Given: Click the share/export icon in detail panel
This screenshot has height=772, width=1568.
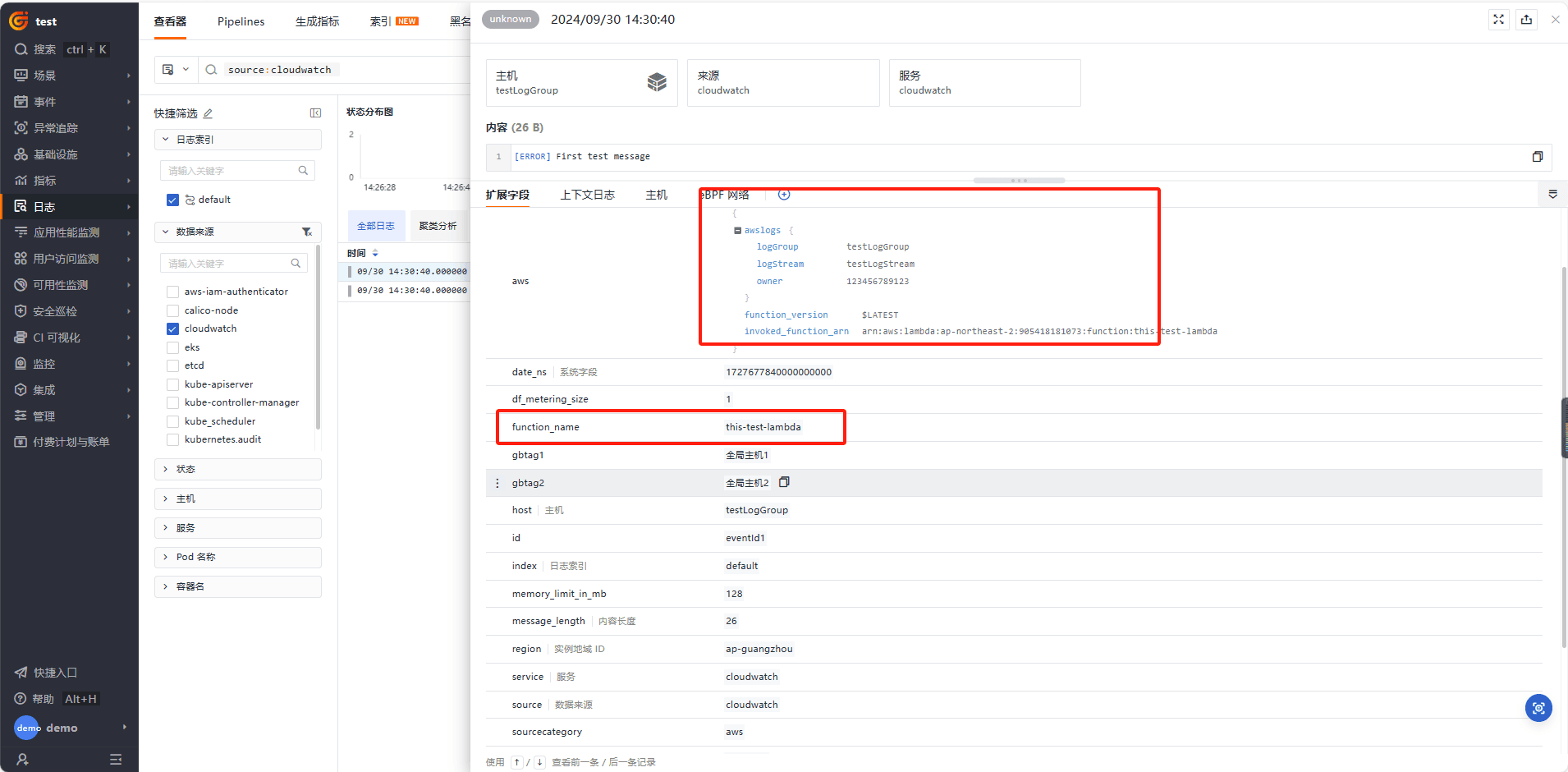Looking at the screenshot, I should pos(1526,20).
